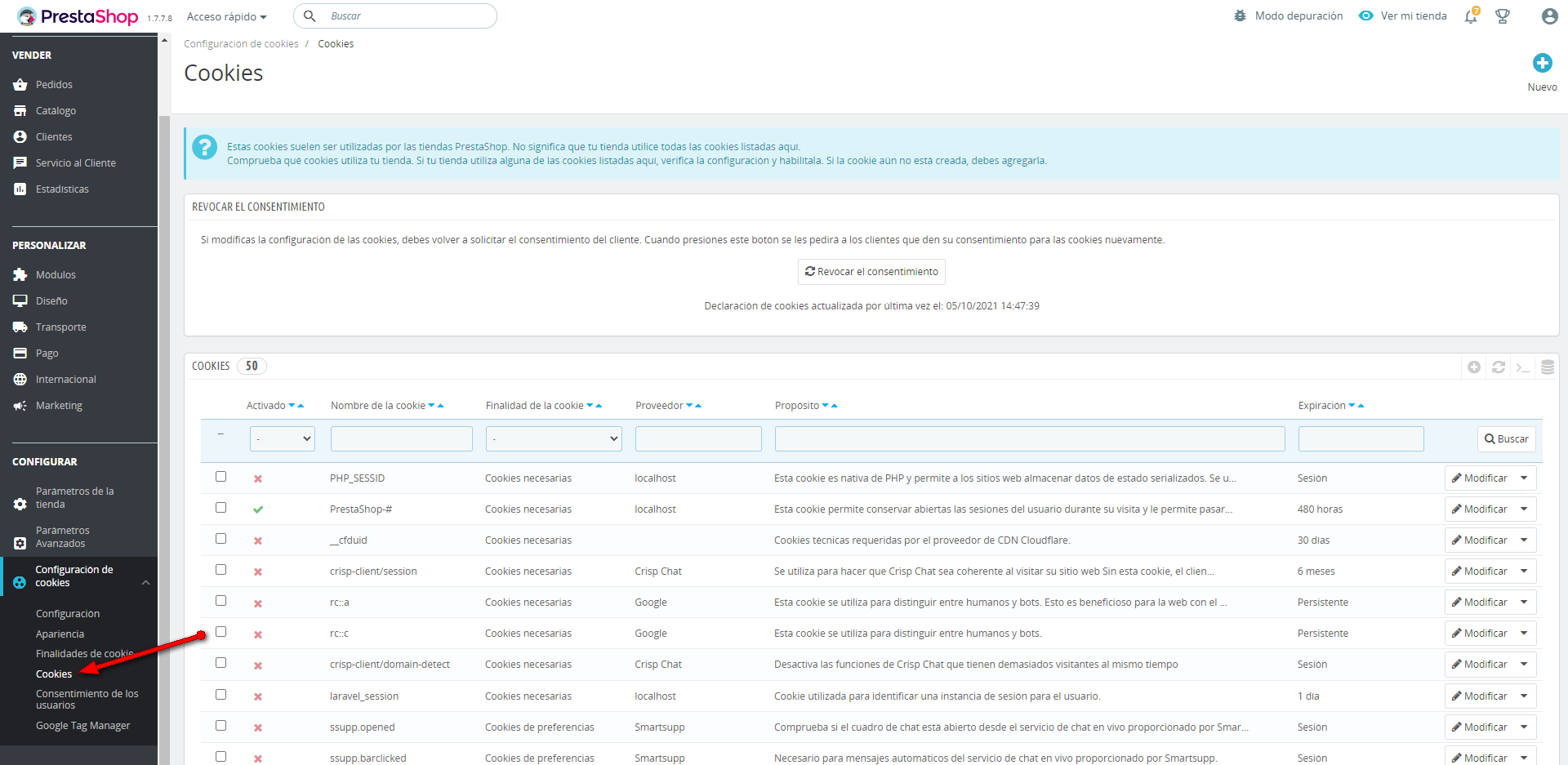The image size is (1568, 765).
Task: Open the Apariencia submenu item
Action: click(x=60, y=634)
